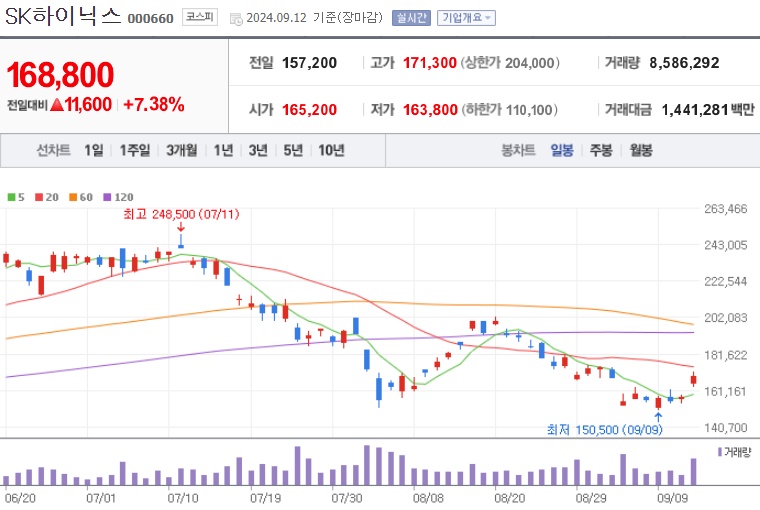Show the 10년 line chart

click(x=332, y=150)
